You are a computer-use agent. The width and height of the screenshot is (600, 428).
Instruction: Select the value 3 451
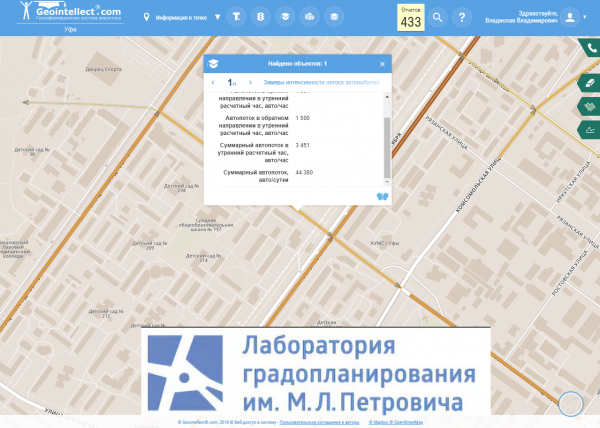point(303,145)
